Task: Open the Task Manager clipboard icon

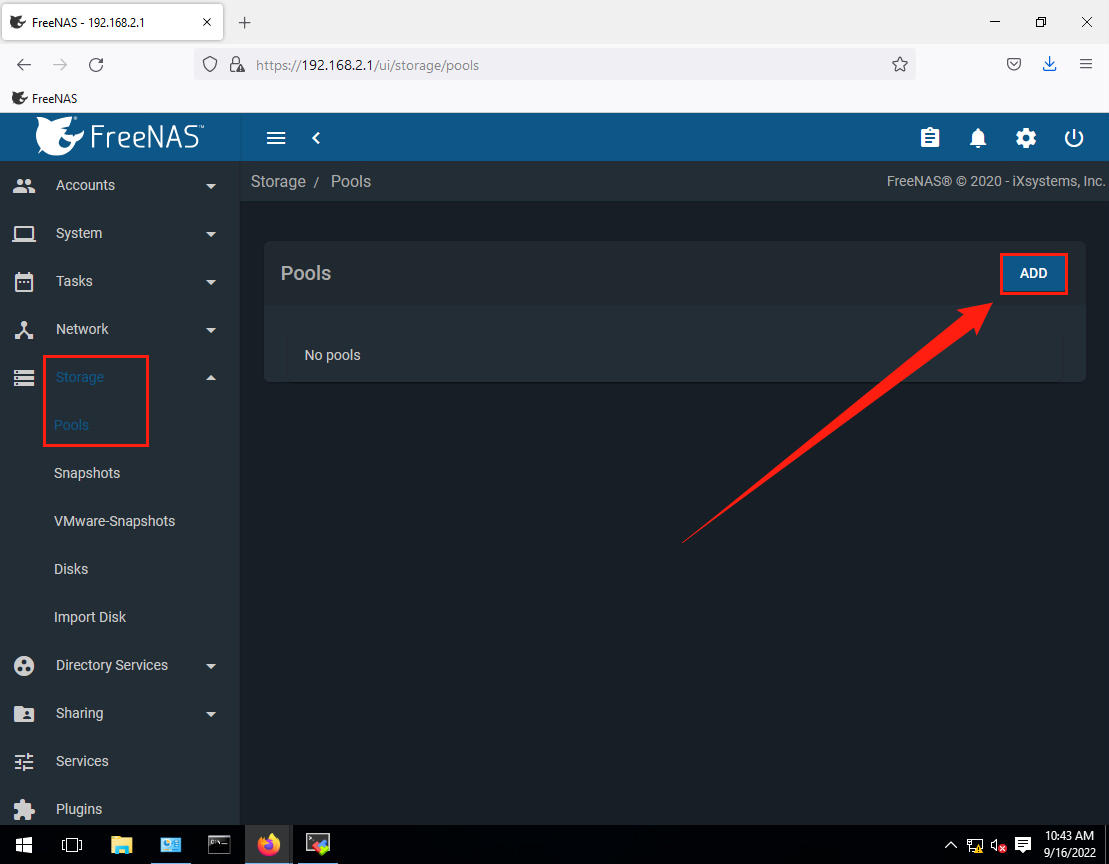Action: click(x=930, y=137)
